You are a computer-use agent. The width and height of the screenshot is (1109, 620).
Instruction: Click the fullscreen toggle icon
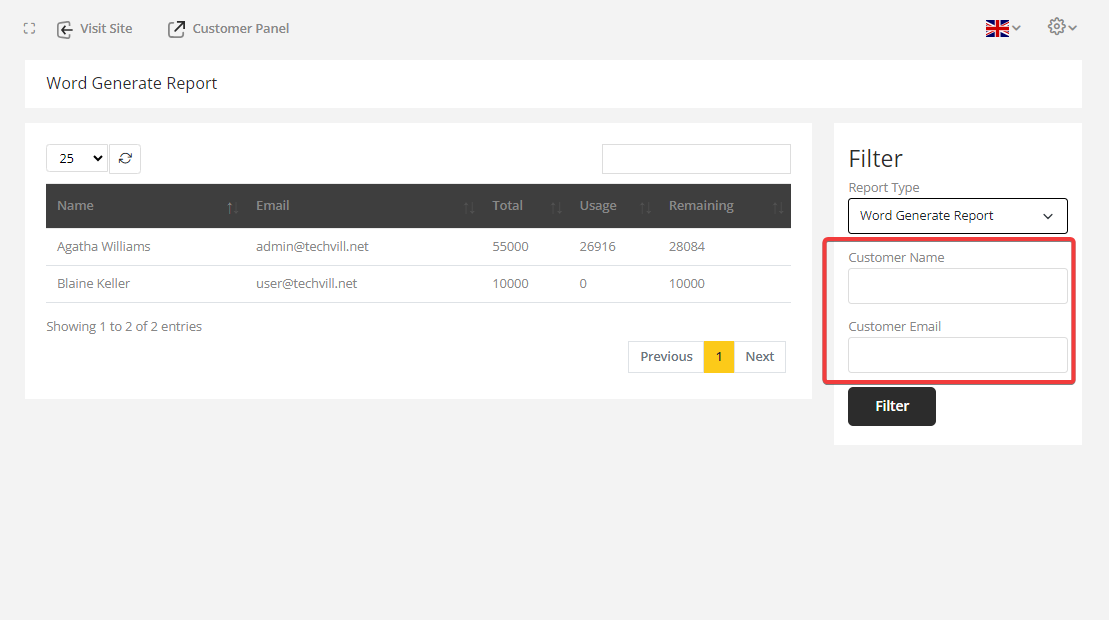click(x=29, y=29)
